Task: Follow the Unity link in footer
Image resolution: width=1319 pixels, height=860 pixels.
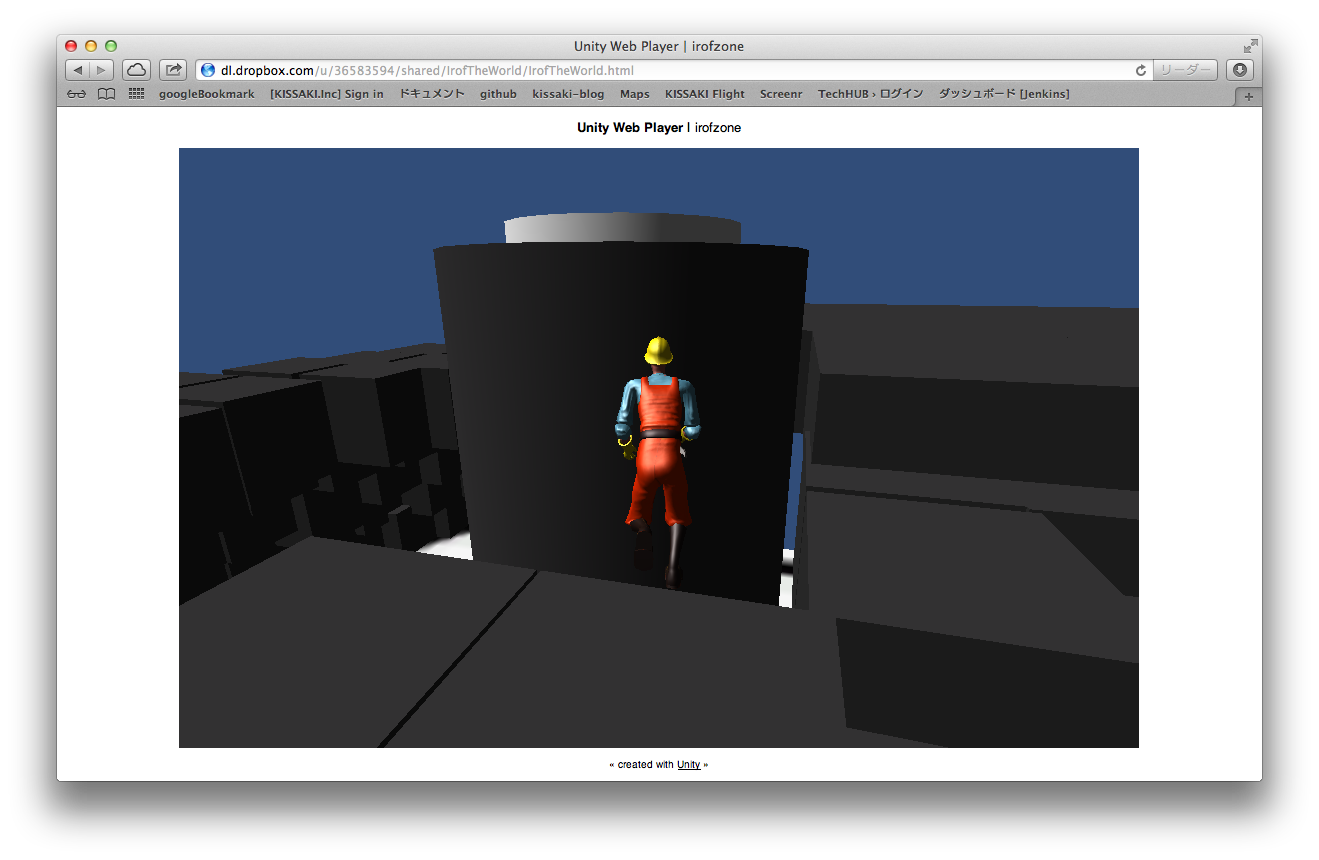Action: pos(688,765)
